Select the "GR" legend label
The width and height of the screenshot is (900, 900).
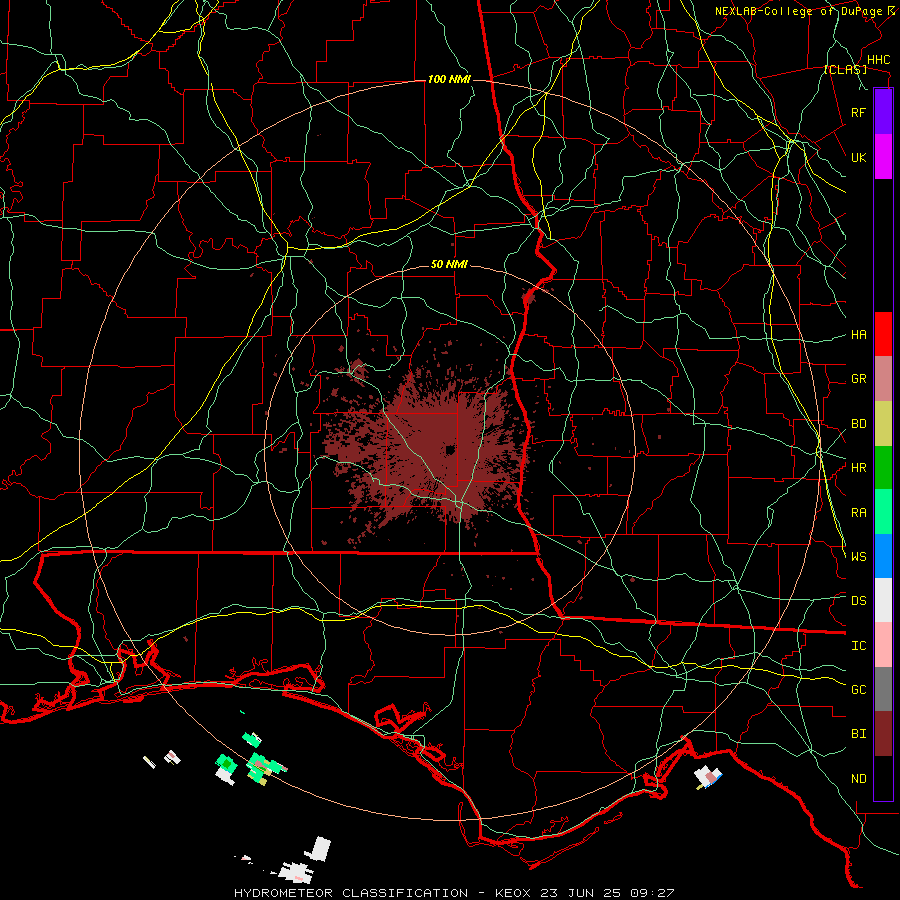click(x=858, y=379)
